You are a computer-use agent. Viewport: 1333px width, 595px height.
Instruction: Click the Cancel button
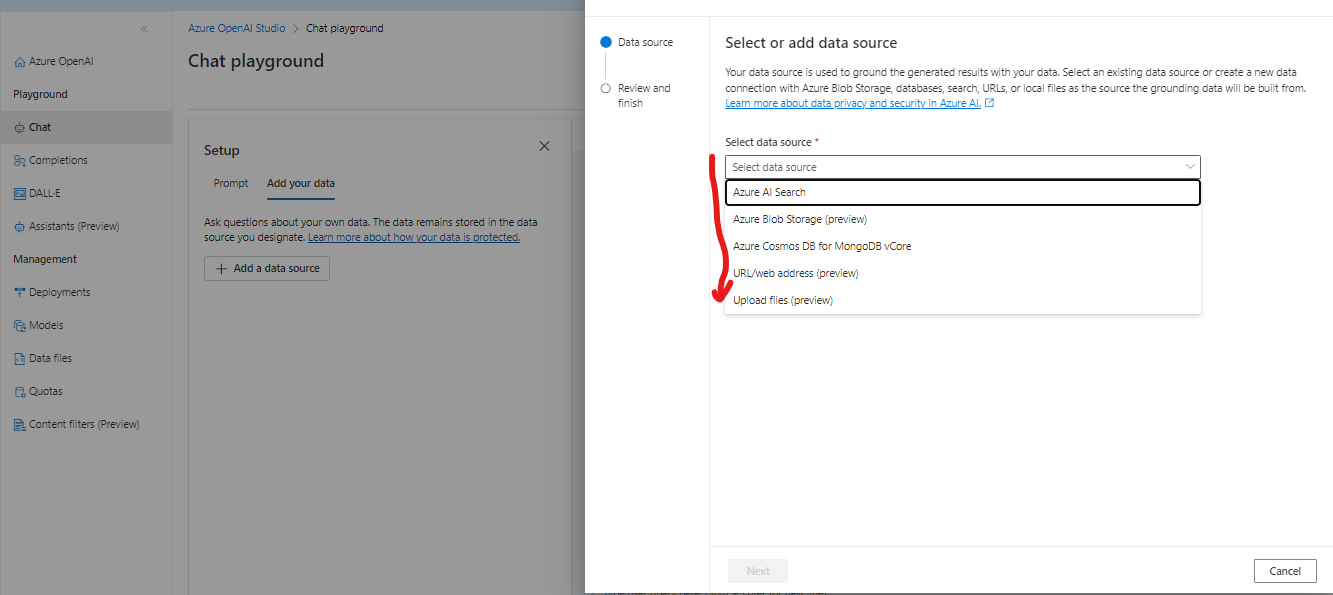tap(1285, 571)
